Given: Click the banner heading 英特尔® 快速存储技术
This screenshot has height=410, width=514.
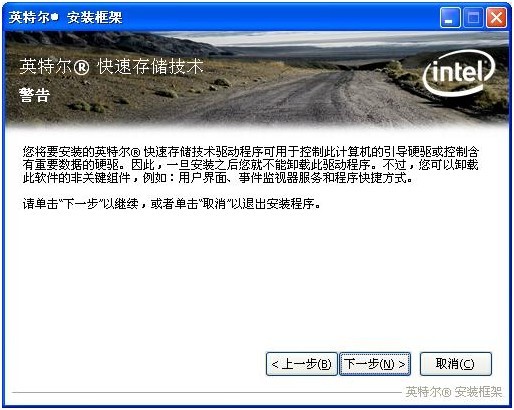Looking at the screenshot, I should (111, 66).
